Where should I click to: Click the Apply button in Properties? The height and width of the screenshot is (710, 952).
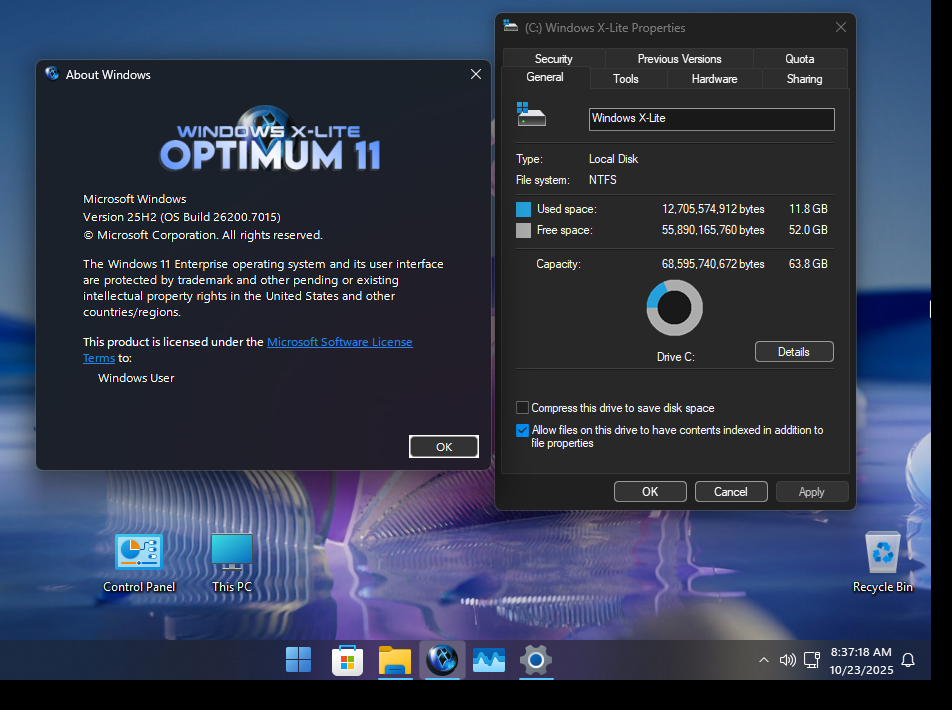[812, 491]
